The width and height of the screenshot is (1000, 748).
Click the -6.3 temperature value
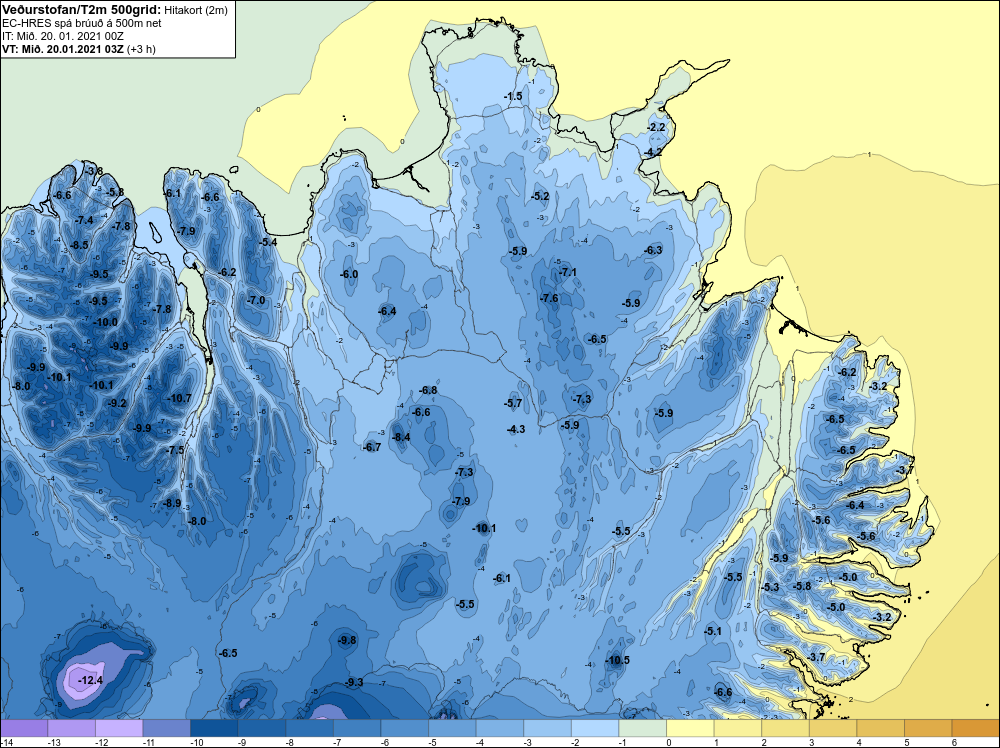coord(653,250)
